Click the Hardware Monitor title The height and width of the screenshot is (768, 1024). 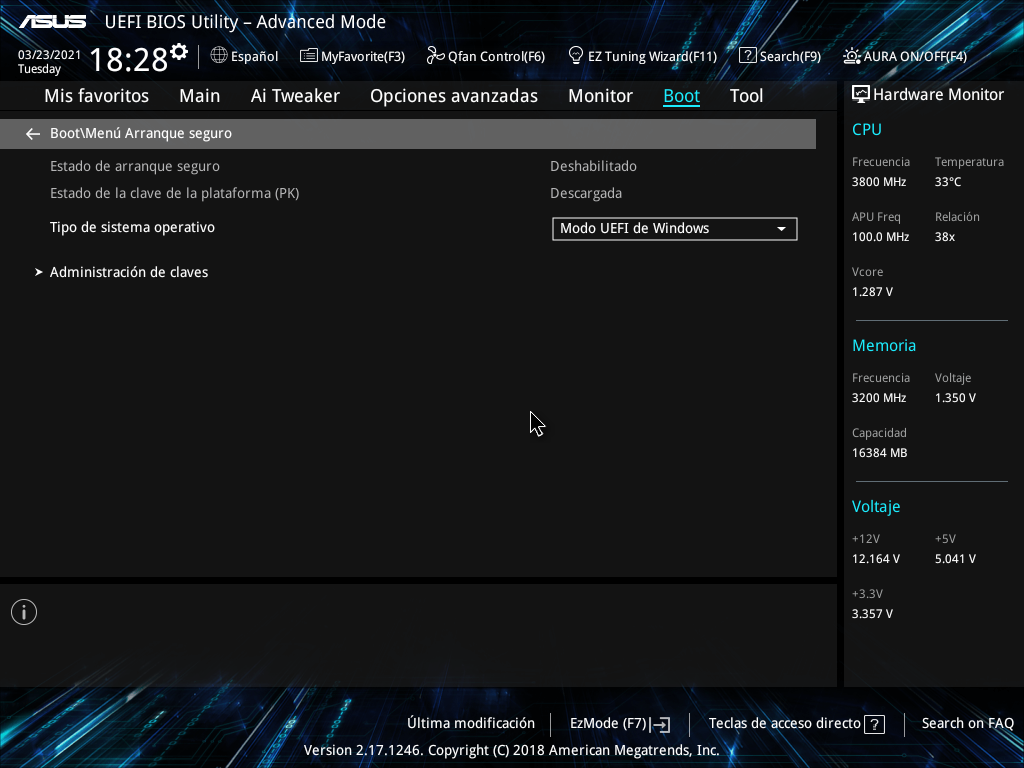pyautogui.click(x=938, y=95)
